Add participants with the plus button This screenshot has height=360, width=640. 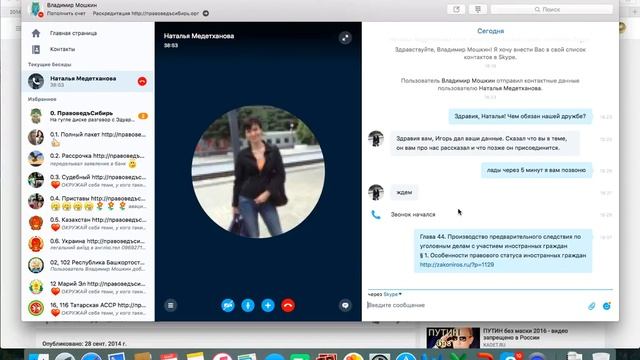pos(268,305)
